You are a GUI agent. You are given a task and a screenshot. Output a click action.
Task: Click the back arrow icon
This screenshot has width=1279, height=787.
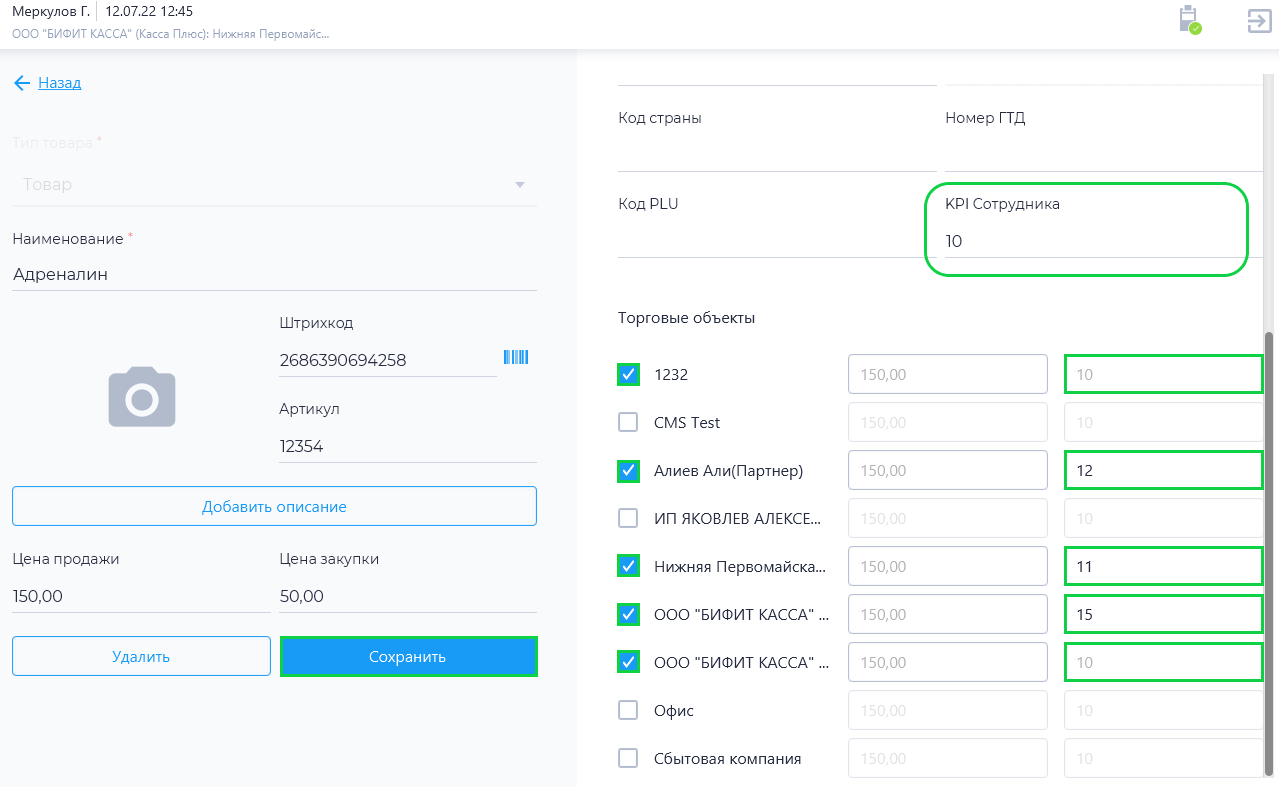coord(22,83)
